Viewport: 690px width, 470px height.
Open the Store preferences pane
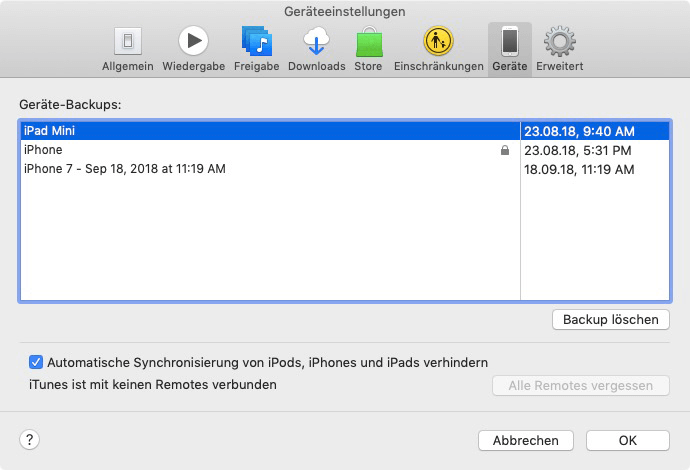pyautogui.click(x=368, y=50)
